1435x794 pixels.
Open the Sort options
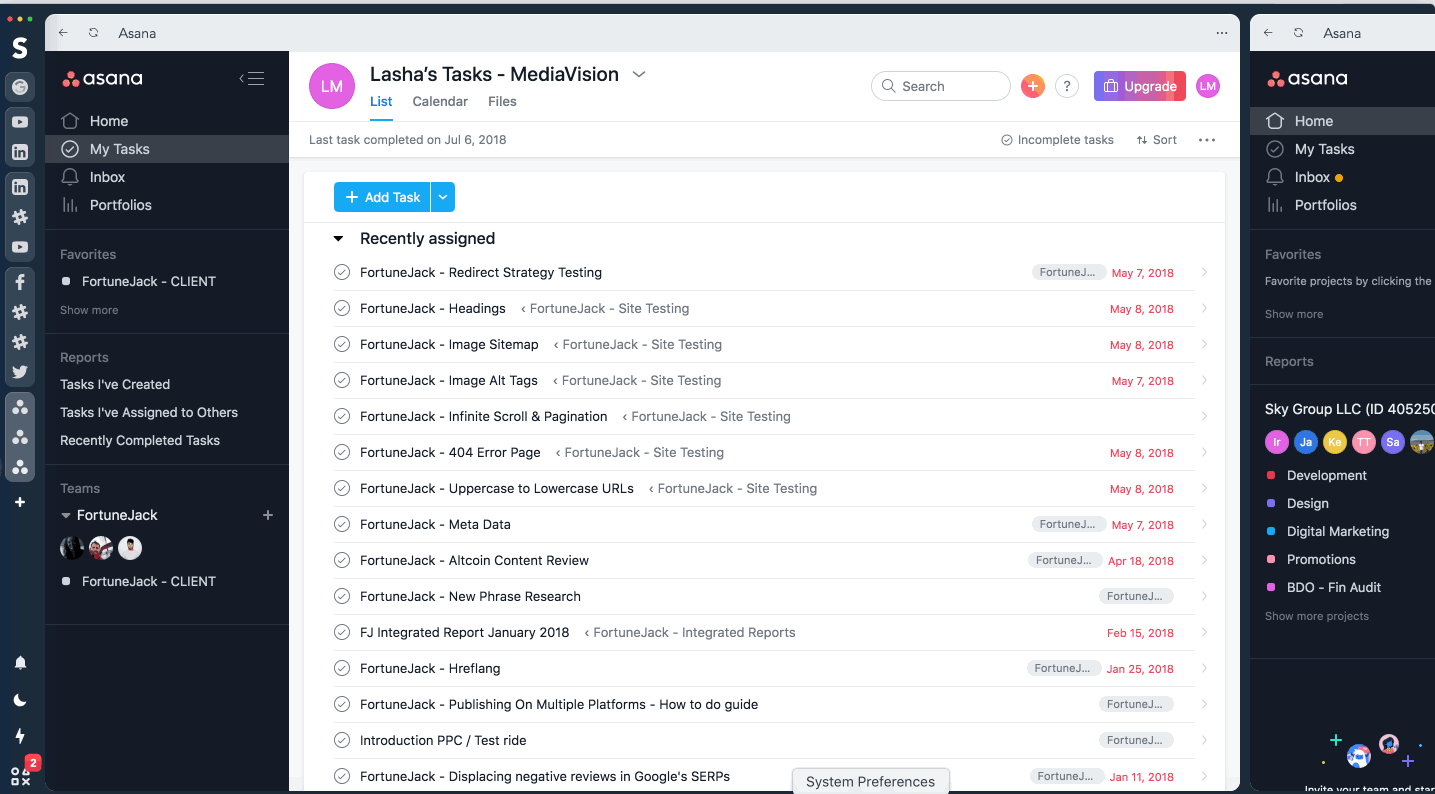point(1157,140)
